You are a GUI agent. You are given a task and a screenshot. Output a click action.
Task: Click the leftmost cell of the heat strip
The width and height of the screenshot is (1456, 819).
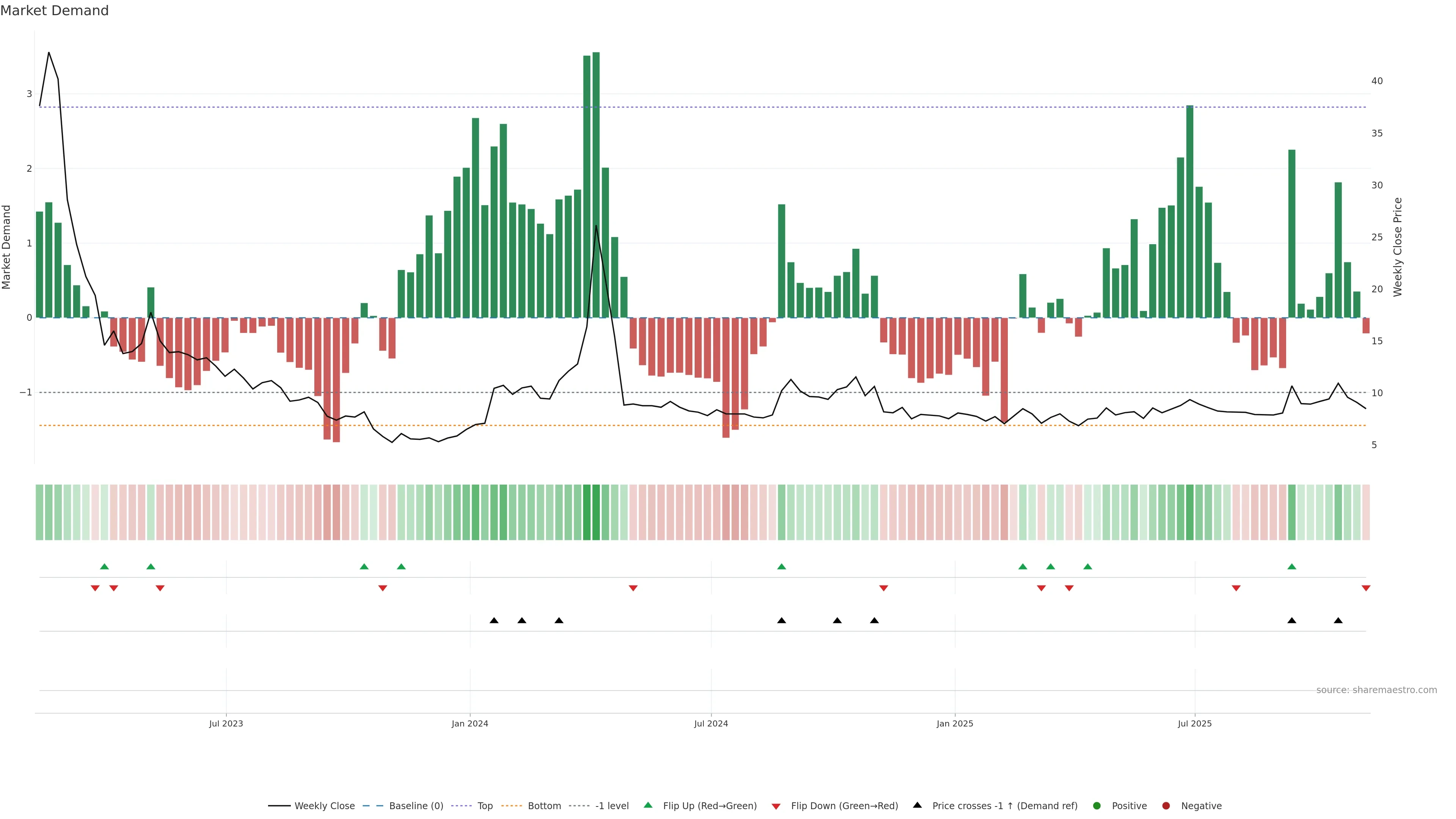[x=39, y=512]
